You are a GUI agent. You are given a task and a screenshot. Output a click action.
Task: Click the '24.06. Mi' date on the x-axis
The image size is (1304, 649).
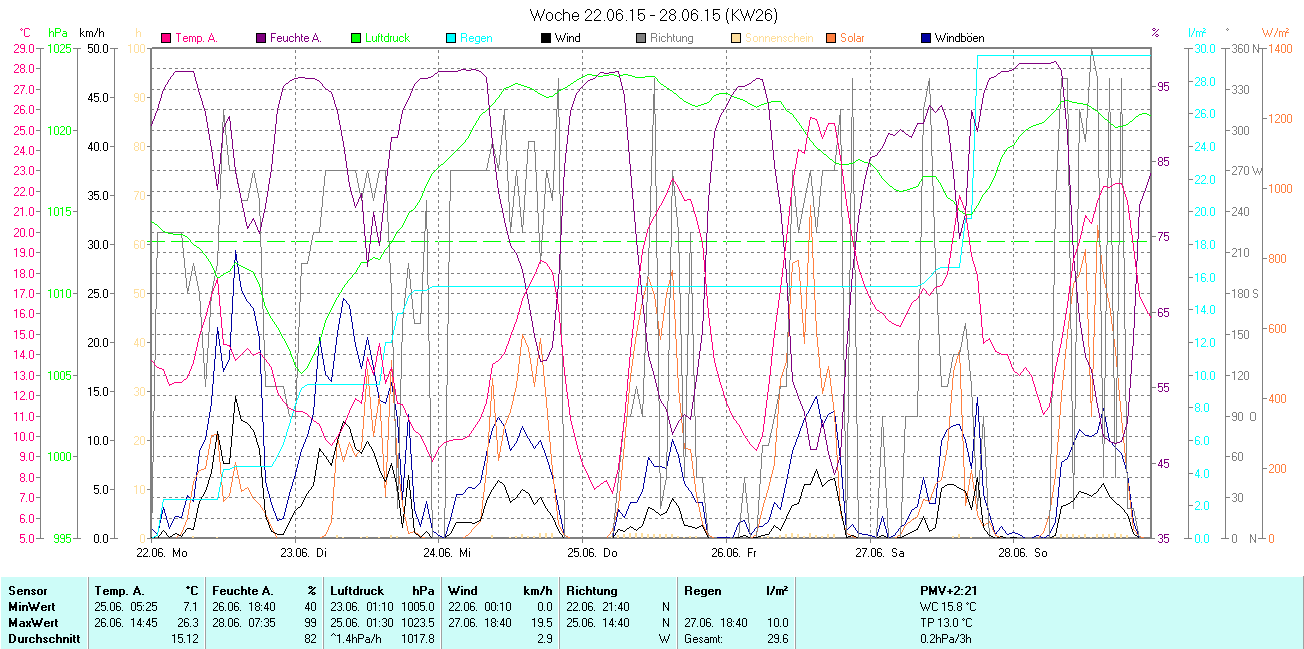pos(447,552)
